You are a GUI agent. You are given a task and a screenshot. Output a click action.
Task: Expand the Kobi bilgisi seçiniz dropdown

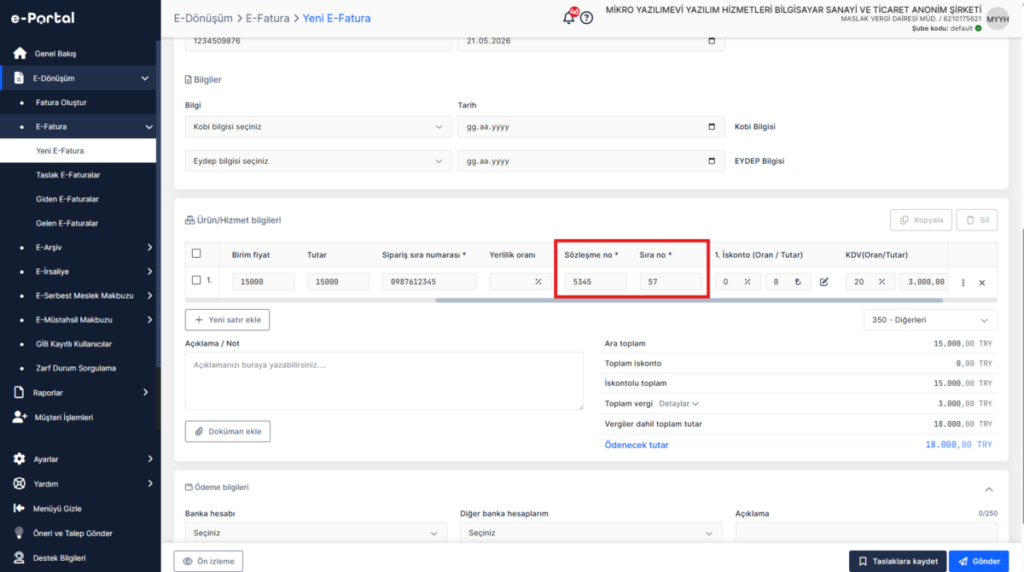tap(318, 127)
